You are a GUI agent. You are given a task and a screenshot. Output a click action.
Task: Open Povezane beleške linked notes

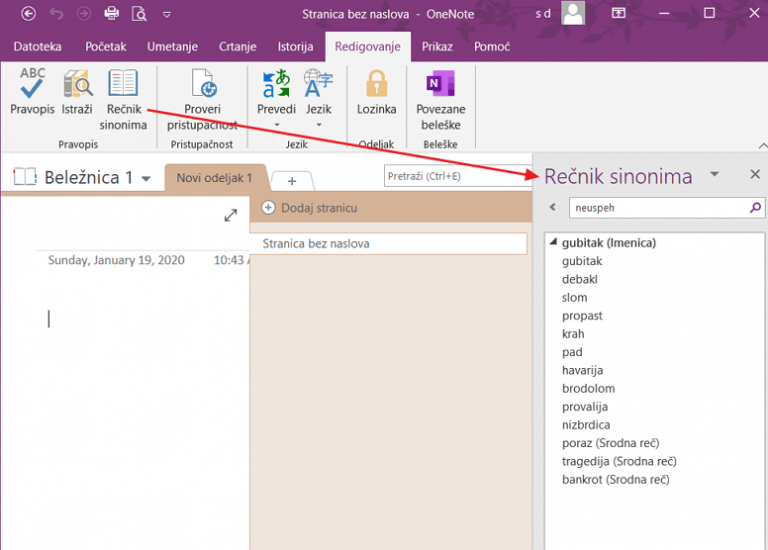tap(441, 99)
